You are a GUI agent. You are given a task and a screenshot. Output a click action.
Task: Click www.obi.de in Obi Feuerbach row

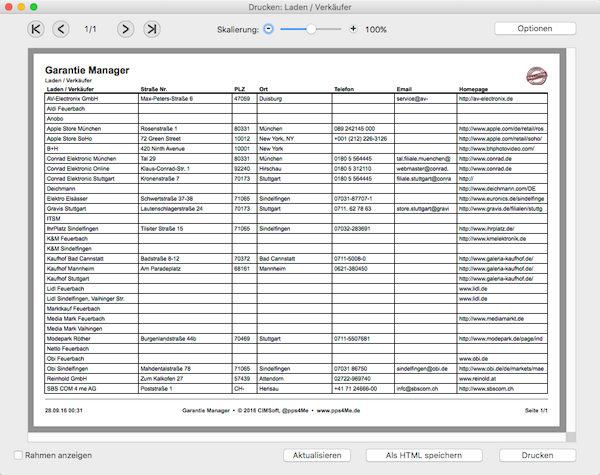[x=473, y=359]
